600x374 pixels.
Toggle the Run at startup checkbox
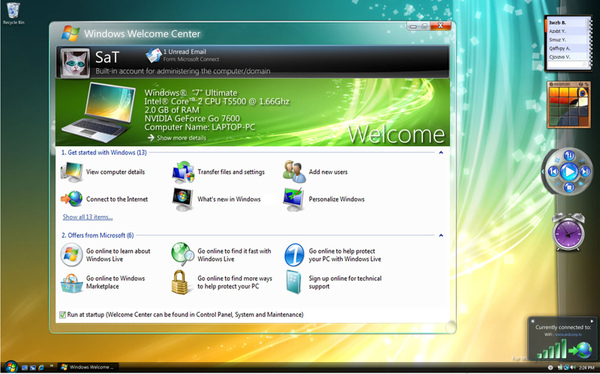tap(63, 315)
